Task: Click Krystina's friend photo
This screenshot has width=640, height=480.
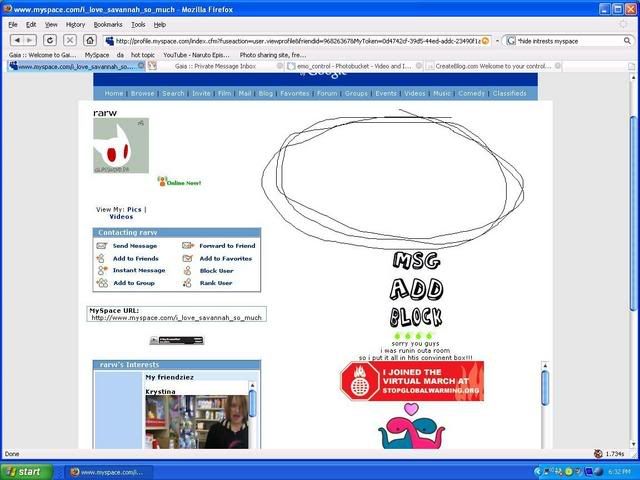Action: click(x=197, y=422)
